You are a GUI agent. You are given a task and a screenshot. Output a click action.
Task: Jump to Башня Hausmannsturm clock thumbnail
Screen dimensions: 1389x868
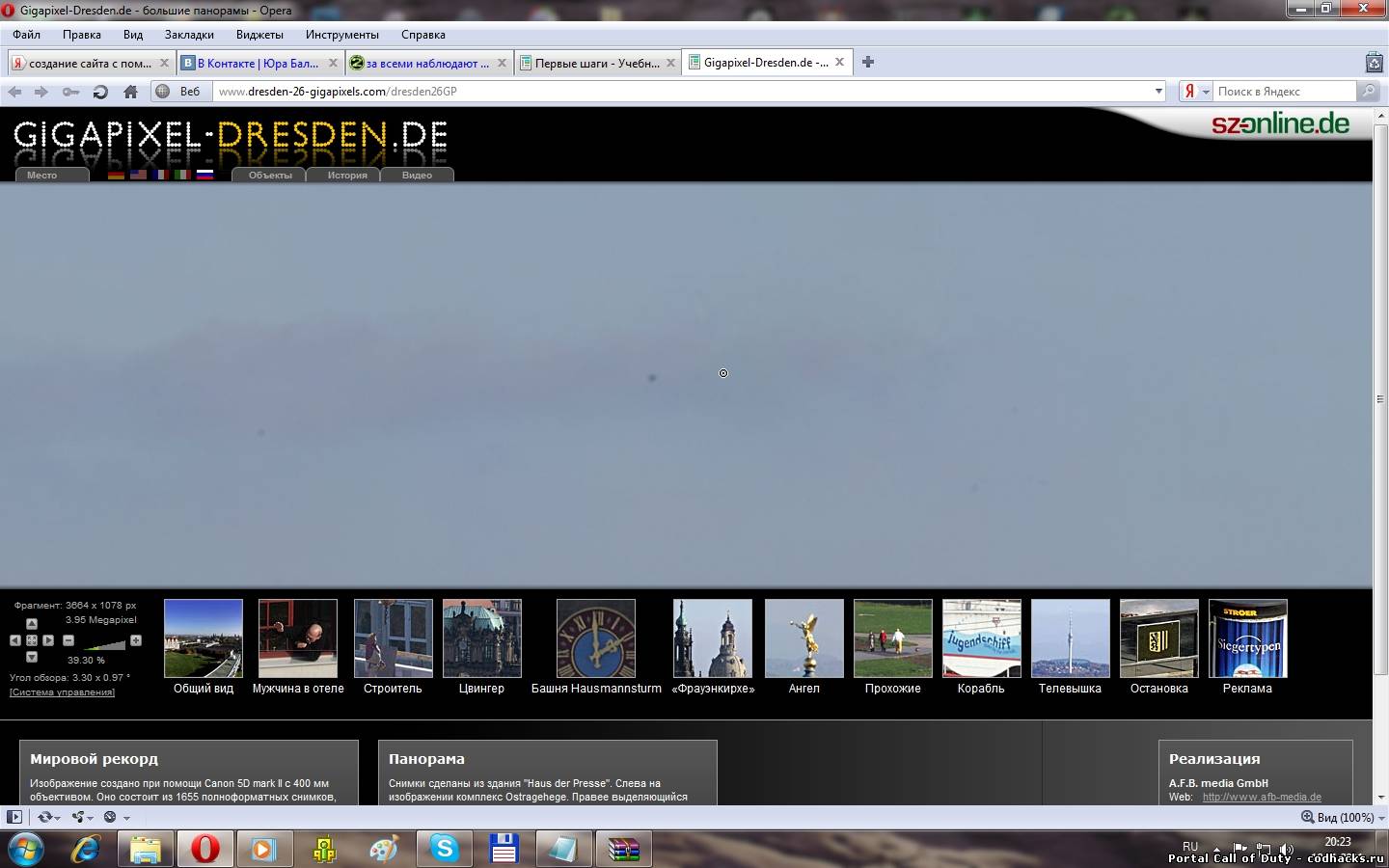tap(596, 638)
